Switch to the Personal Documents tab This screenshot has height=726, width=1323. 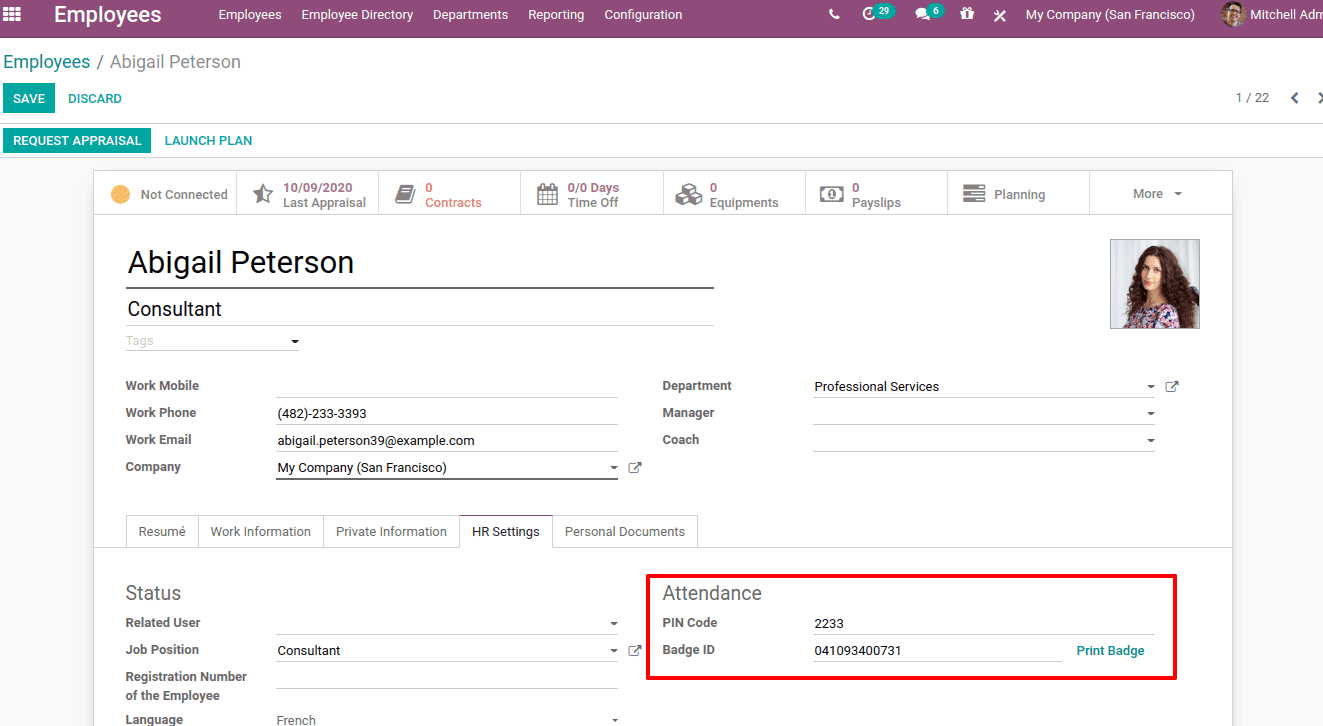625,532
